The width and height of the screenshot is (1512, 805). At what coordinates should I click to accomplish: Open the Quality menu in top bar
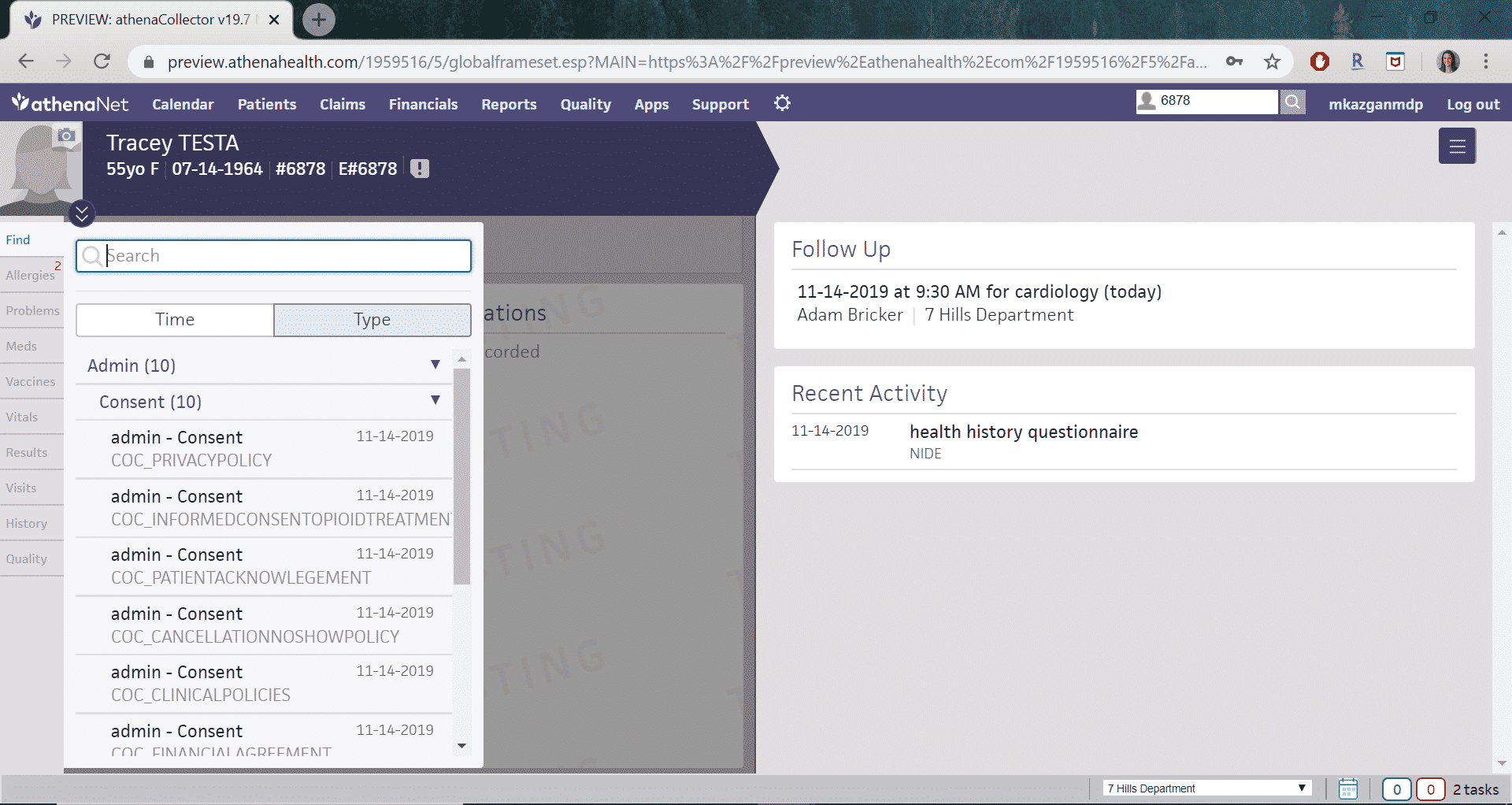pyautogui.click(x=585, y=104)
